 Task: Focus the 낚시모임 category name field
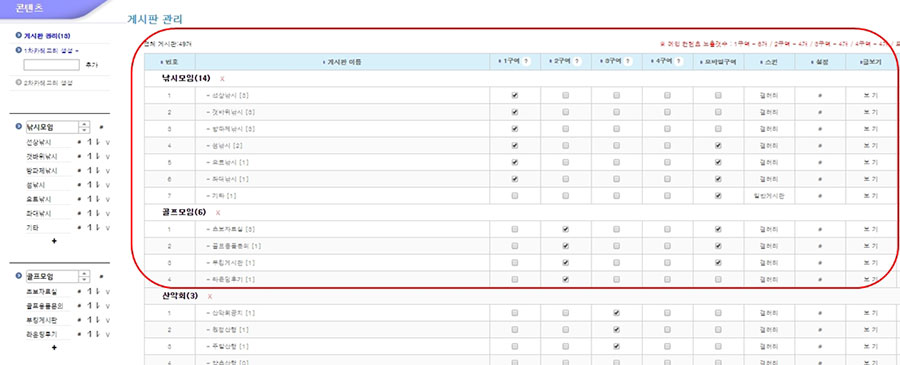(52, 127)
